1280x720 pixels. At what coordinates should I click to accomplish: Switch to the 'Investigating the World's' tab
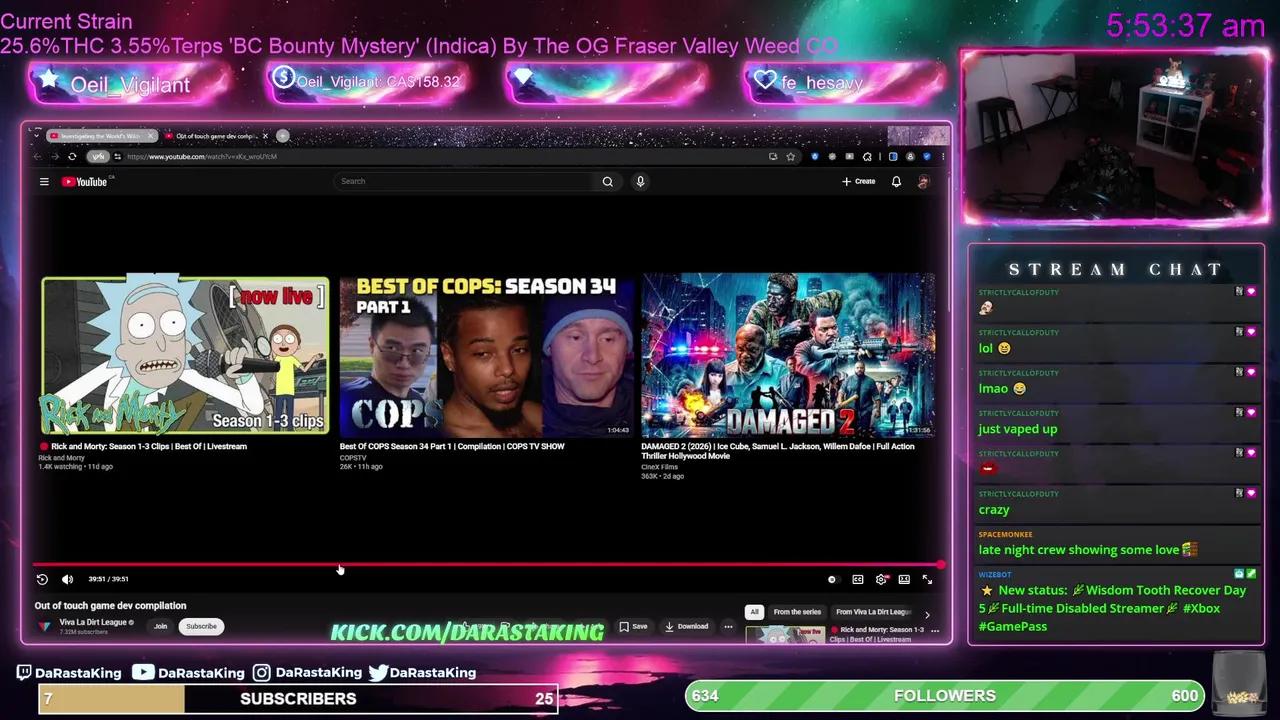tap(102, 135)
